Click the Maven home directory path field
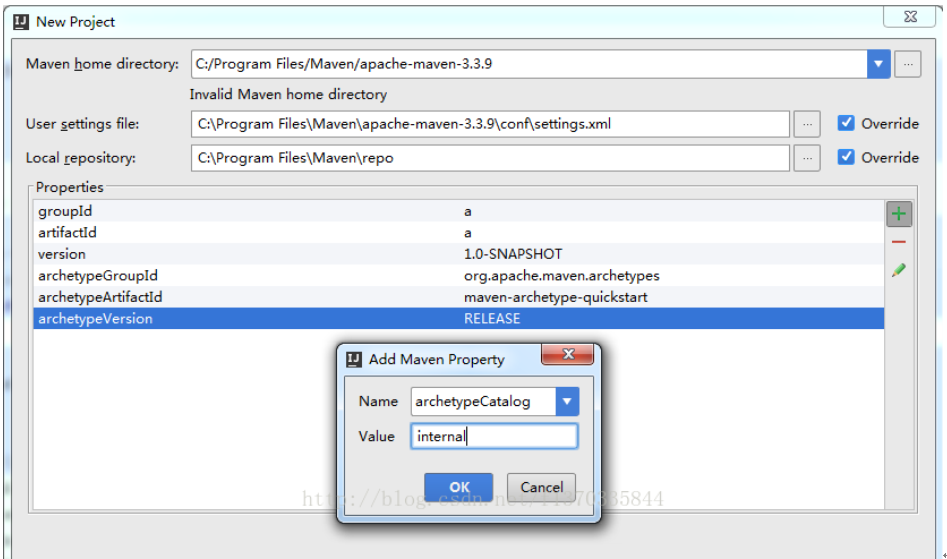Image resolution: width=947 pixels, height=559 pixels. click(x=529, y=64)
